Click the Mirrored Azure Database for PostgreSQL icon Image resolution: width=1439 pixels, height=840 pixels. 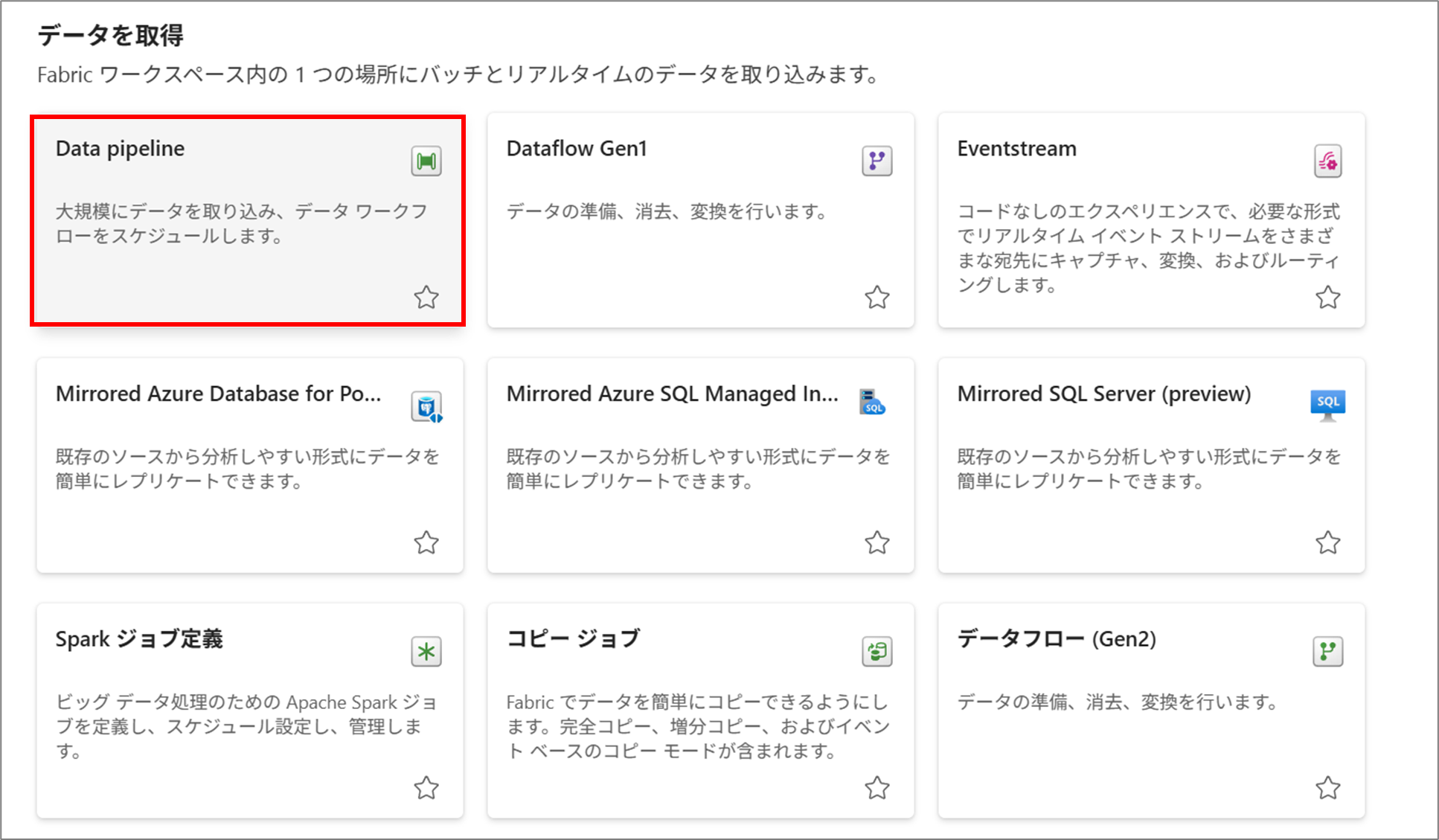point(427,407)
